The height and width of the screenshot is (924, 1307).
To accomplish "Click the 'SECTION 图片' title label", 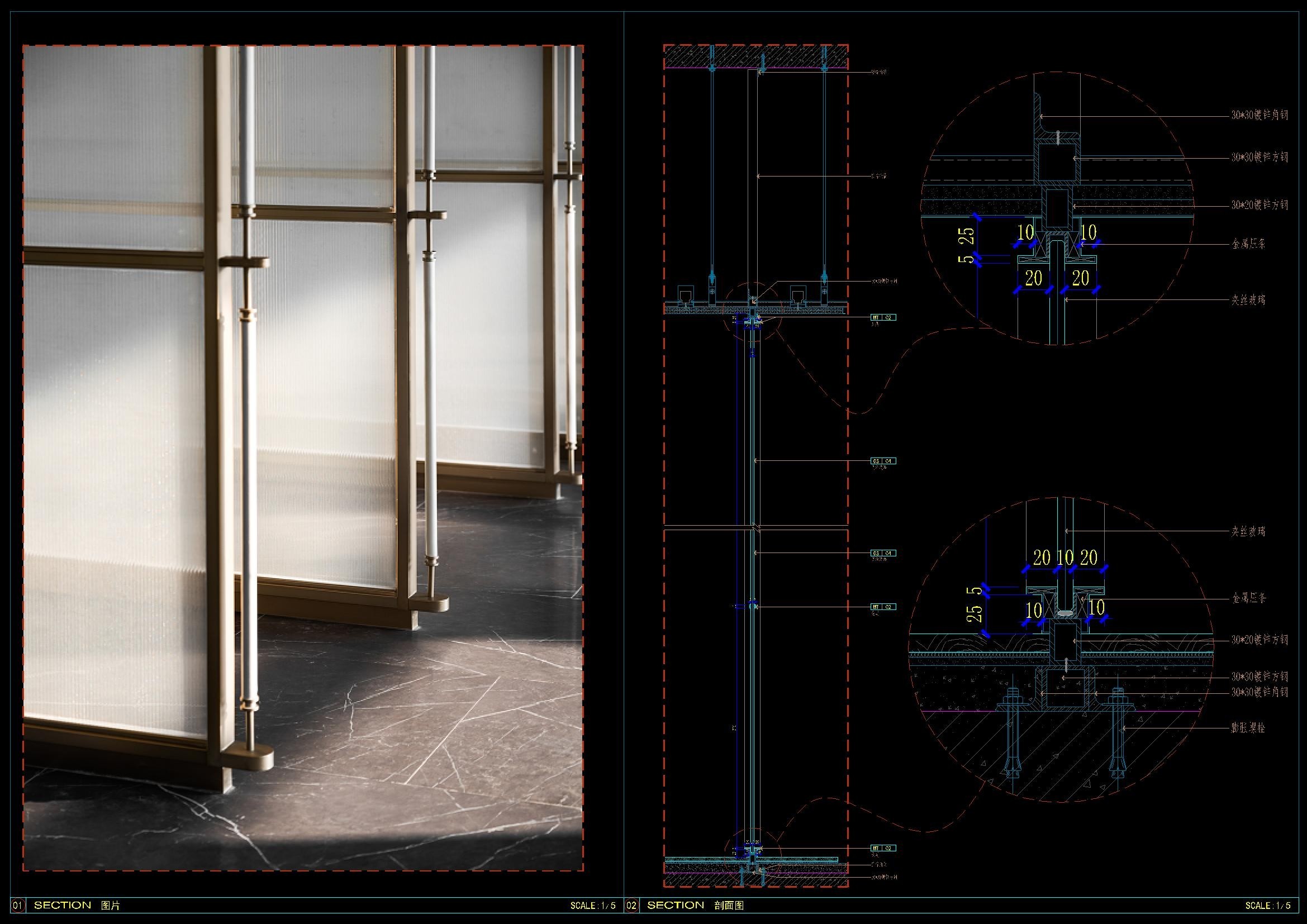I will click(77, 905).
